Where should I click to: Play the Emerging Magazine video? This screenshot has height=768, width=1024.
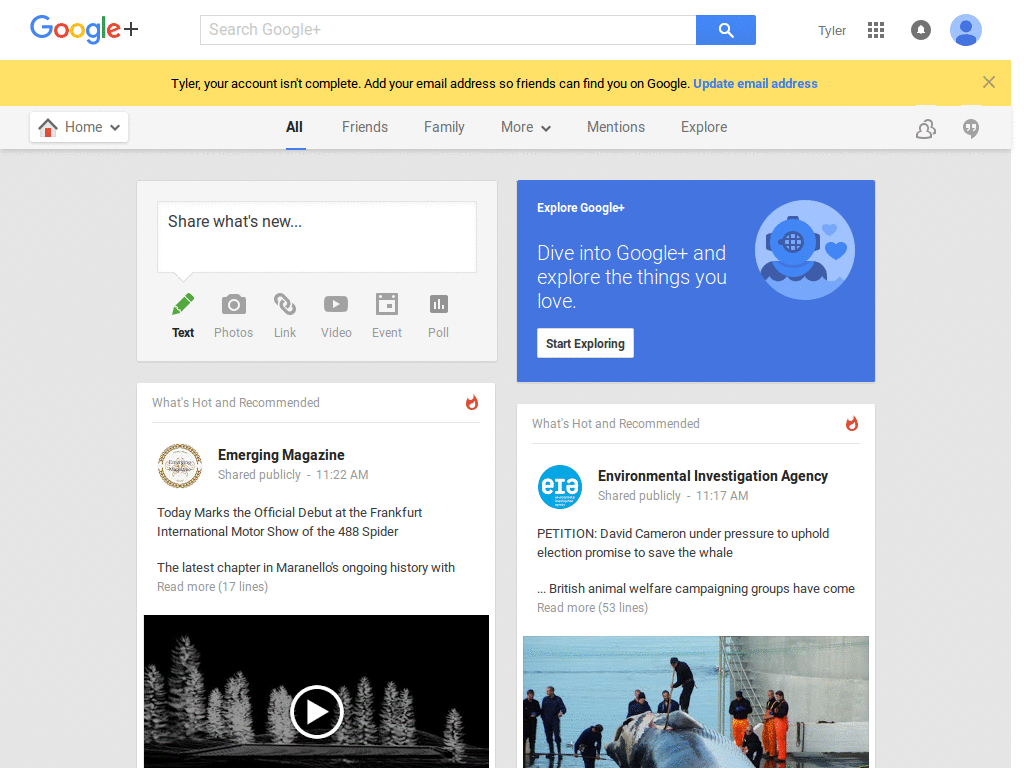coord(317,712)
